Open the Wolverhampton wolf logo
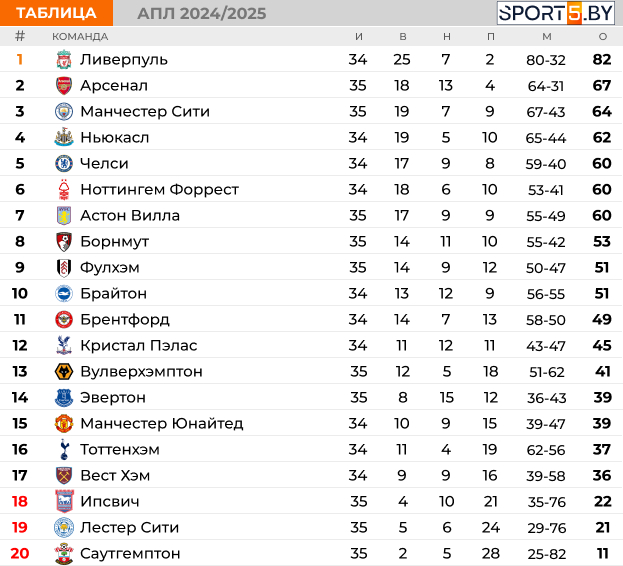The height and width of the screenshot is (566, 623). pos(64,371)
